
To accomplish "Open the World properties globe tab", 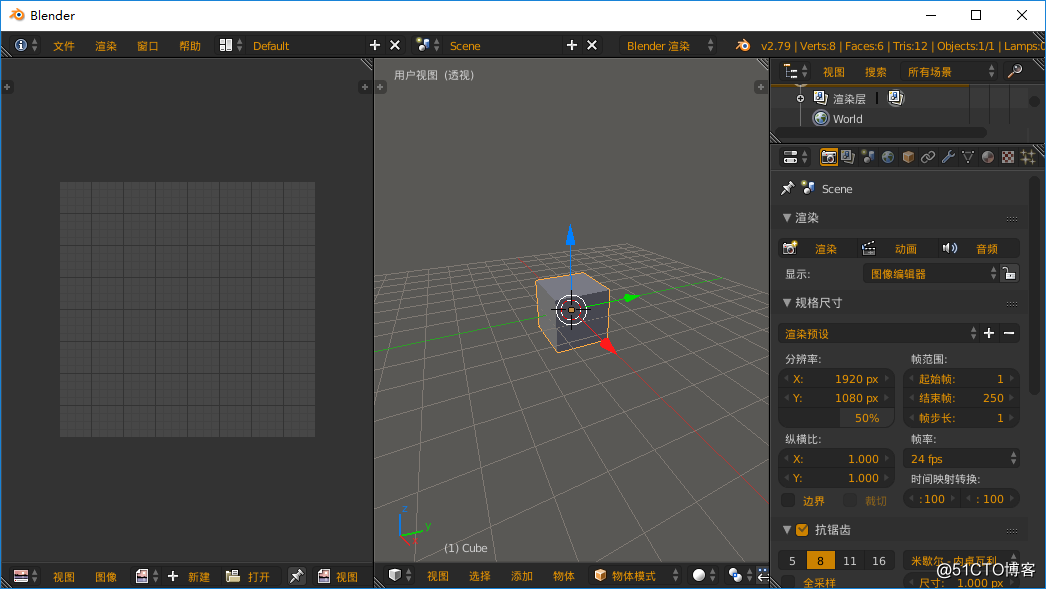I will pyautogui.click(x=888, y=157).
